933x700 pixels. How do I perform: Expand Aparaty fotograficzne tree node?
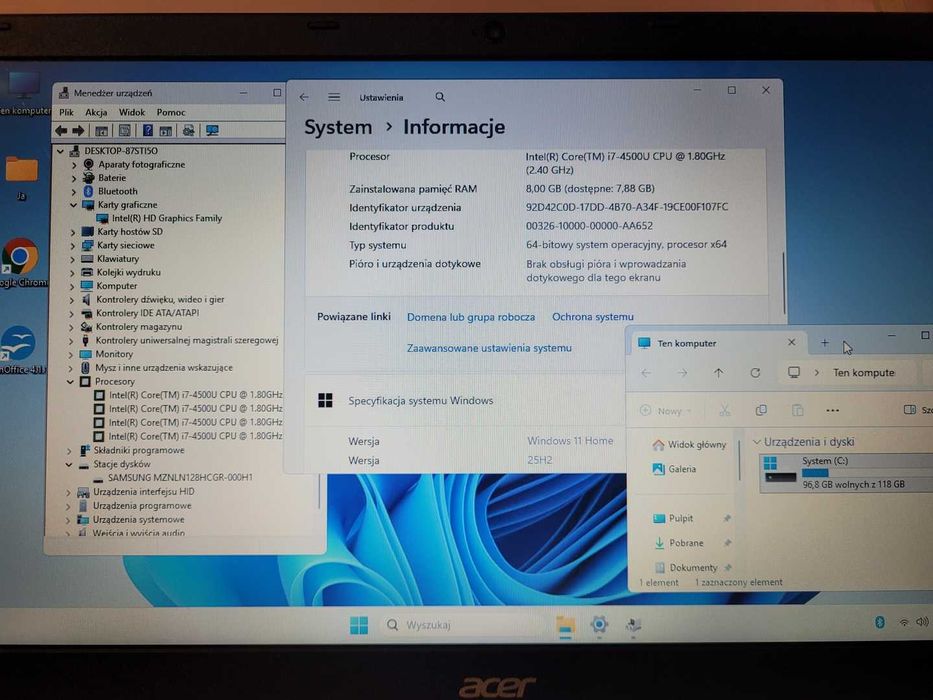74,165
